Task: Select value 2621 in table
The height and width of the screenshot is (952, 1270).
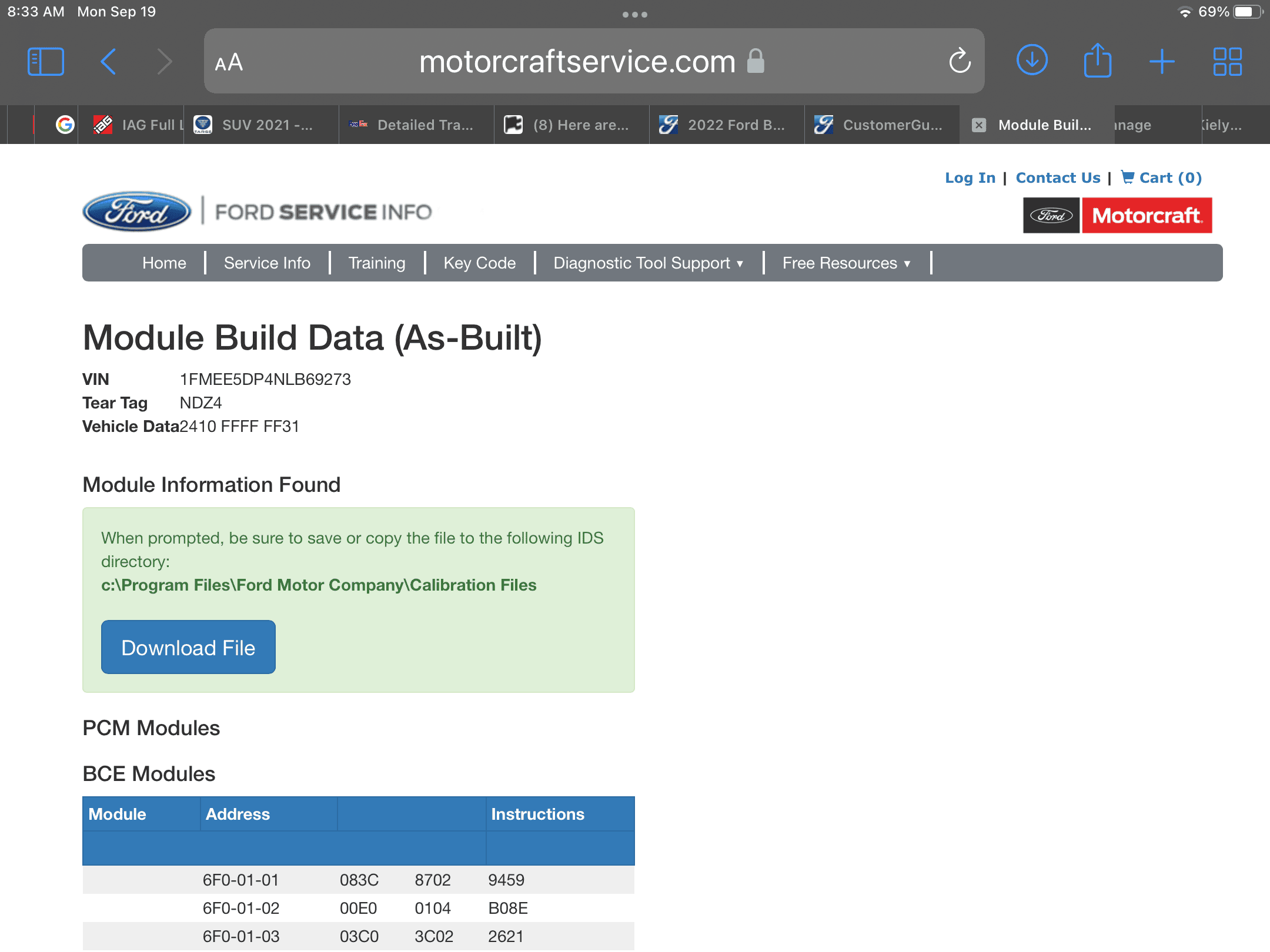Action: (506, 936)
